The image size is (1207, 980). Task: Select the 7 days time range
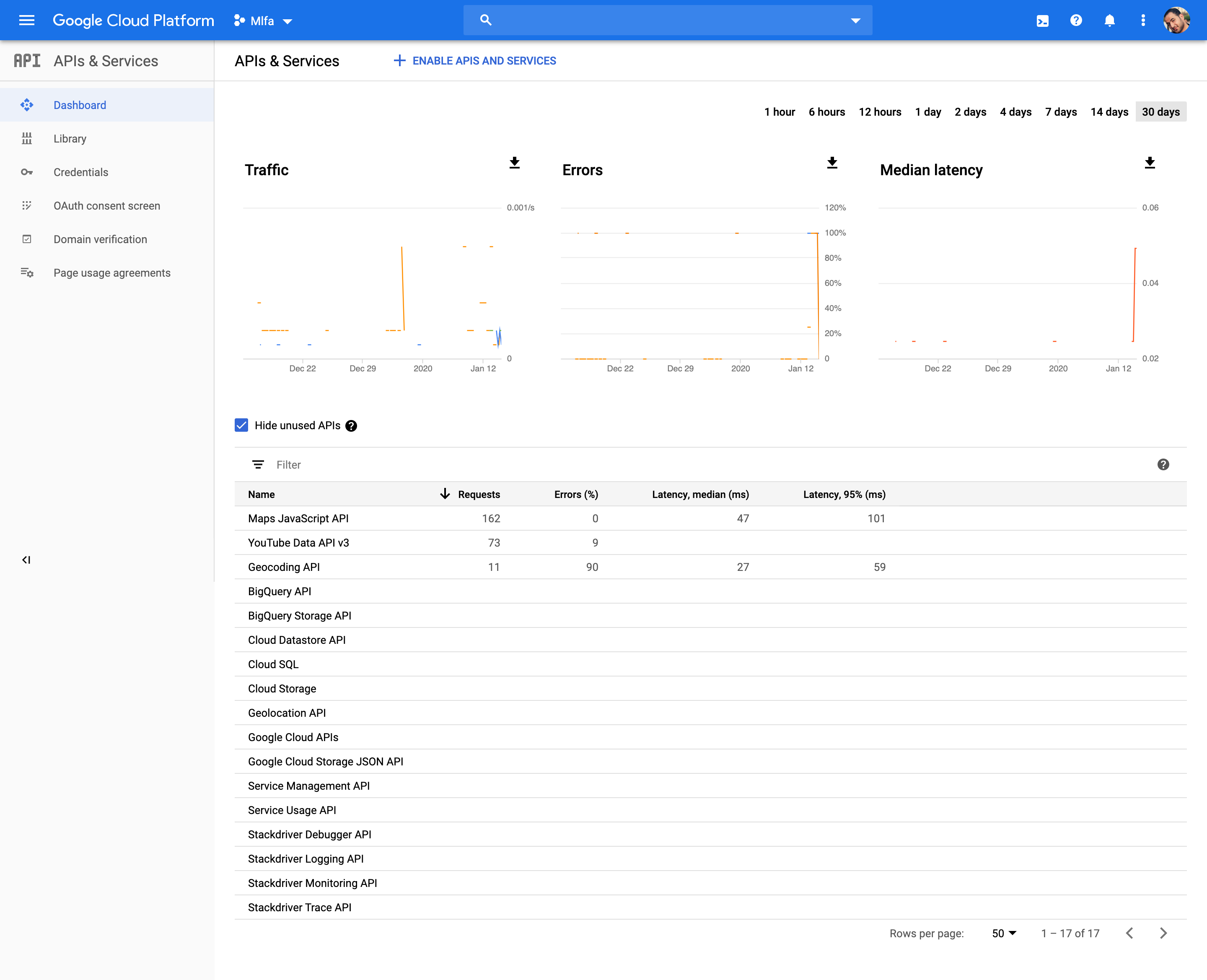click(x=1060, y=112)
